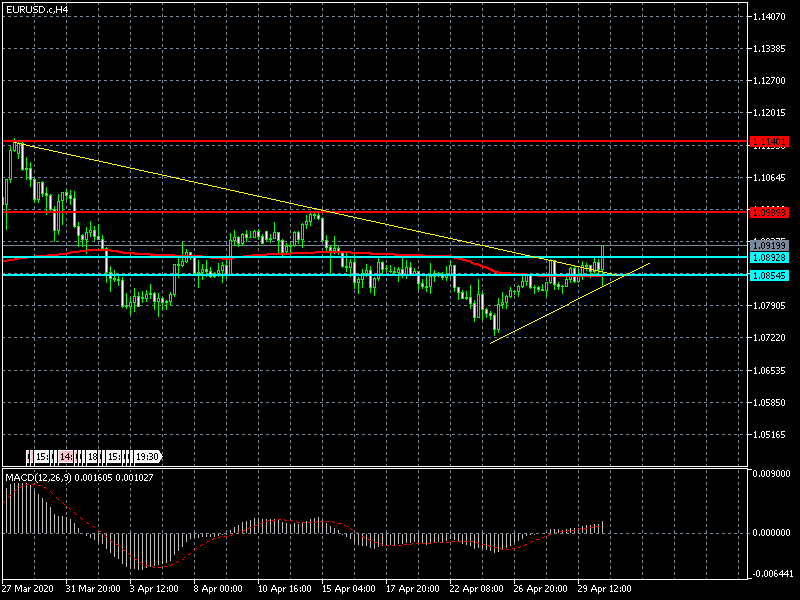The width and height of the screenshot is (800, 600).
Task: Click the 26 Apr 20:00 time label
Action: 540,589
